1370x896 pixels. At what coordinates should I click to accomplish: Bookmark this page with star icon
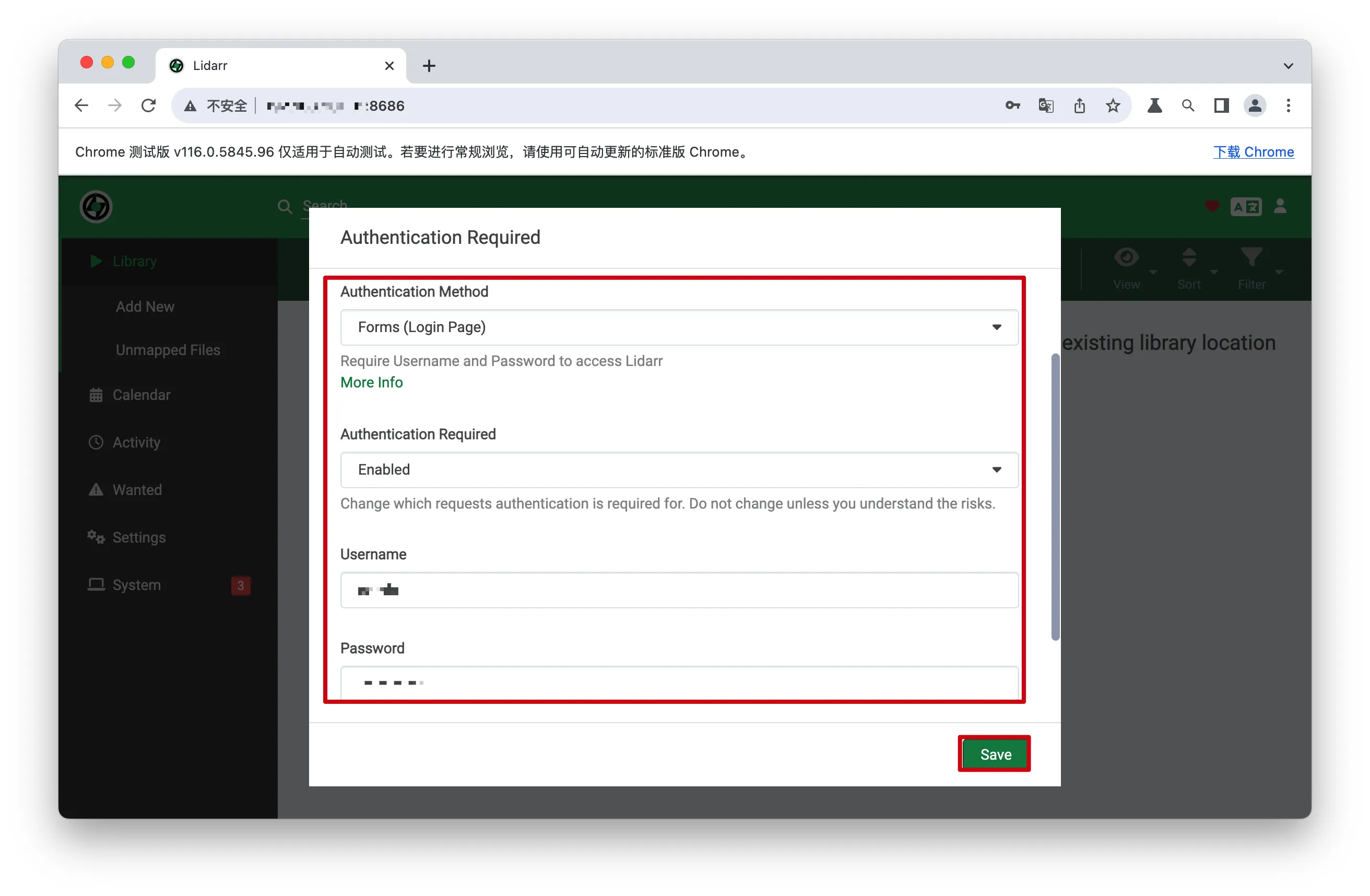[1113, 106]
